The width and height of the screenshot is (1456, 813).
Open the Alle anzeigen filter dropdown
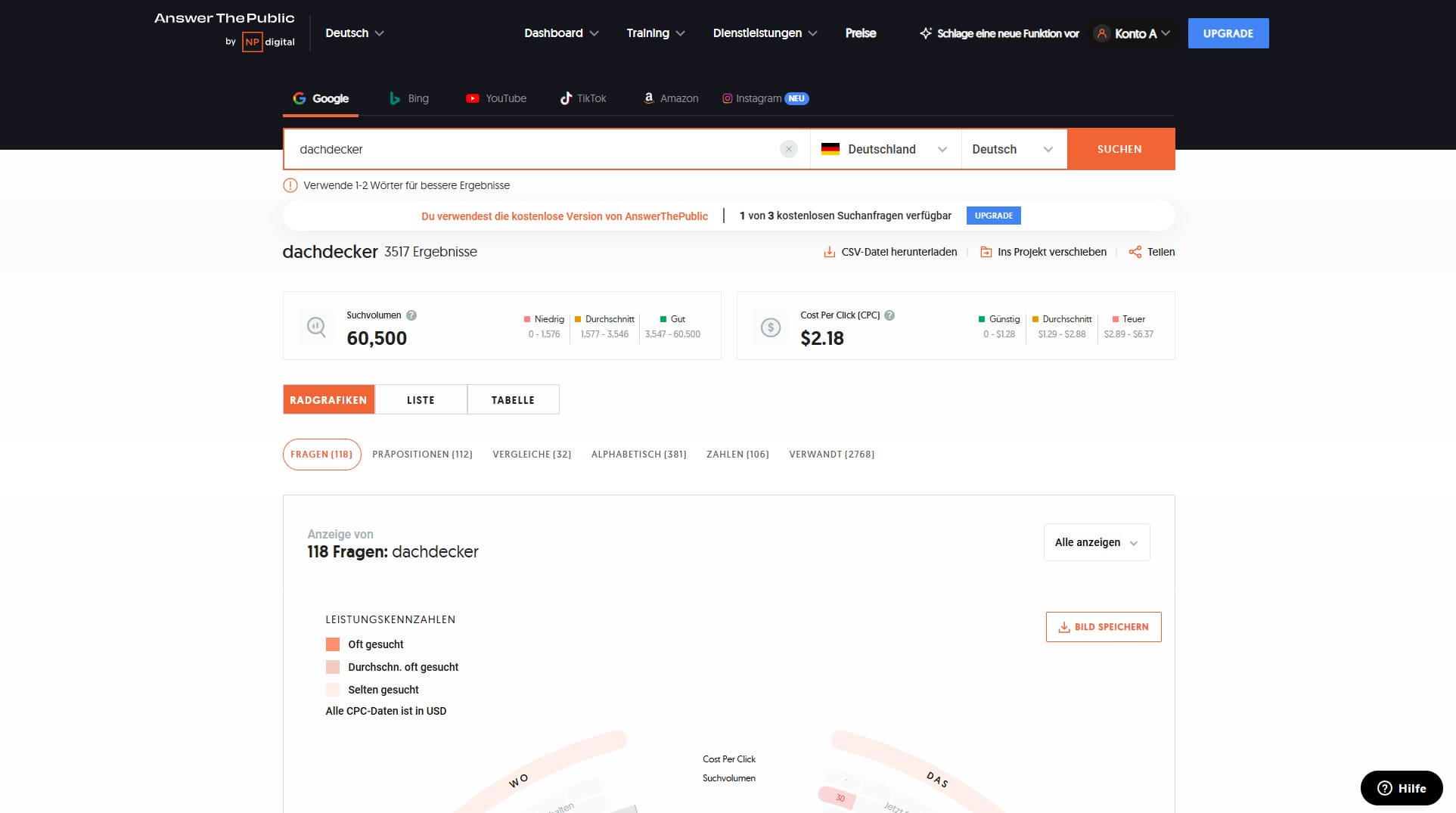(1096, 542)
